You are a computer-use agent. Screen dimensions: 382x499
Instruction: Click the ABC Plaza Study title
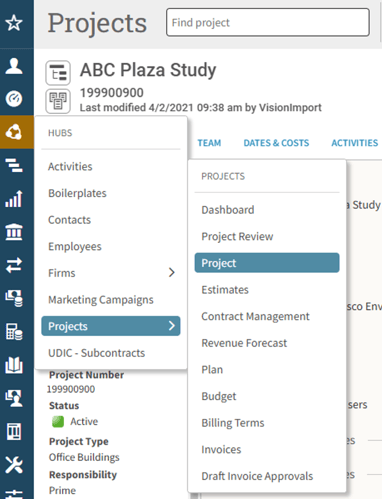point(148,70)
